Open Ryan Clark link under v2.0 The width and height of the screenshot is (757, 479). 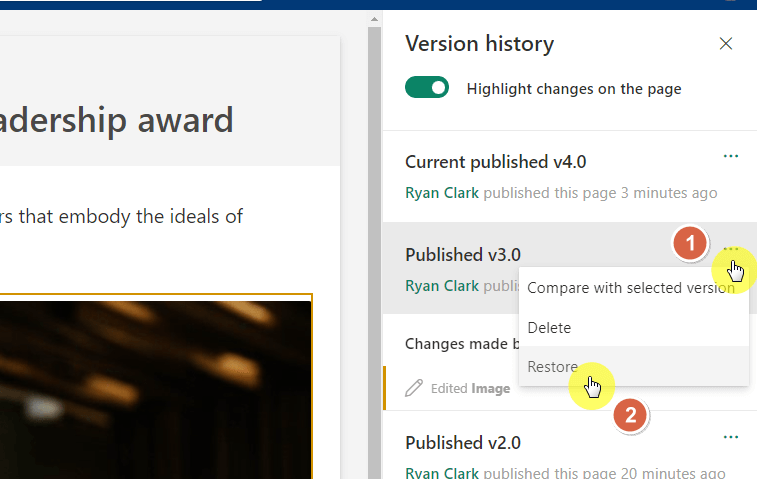pyautogui.click(x=442, y=473)
